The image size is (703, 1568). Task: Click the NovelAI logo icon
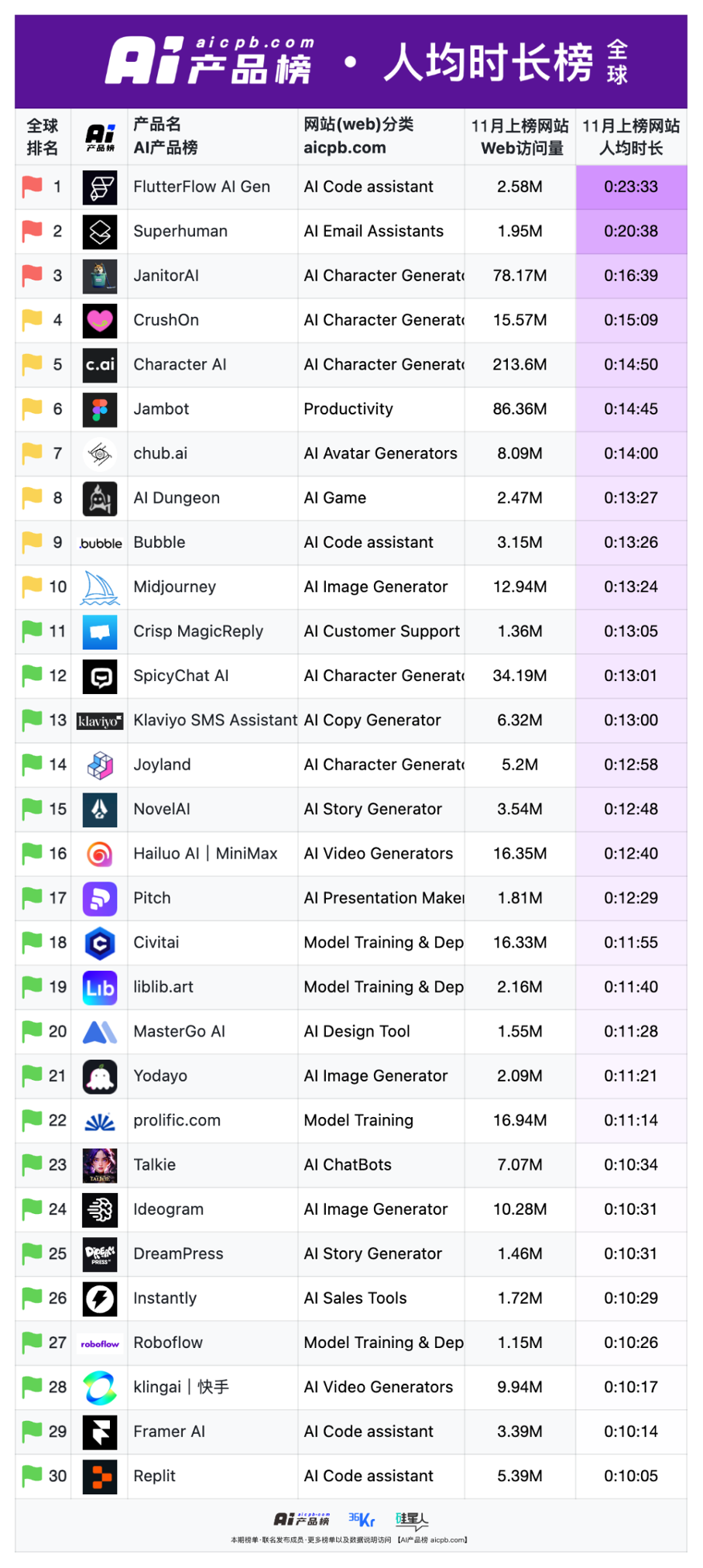(100, 810)
